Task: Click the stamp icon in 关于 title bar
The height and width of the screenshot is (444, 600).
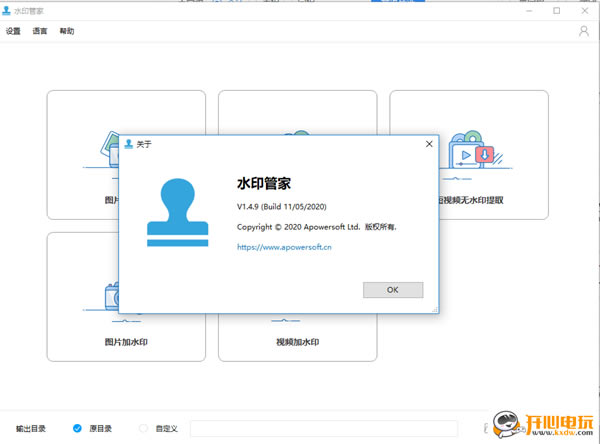Action: pyautogui.click(x=129, y=144)
